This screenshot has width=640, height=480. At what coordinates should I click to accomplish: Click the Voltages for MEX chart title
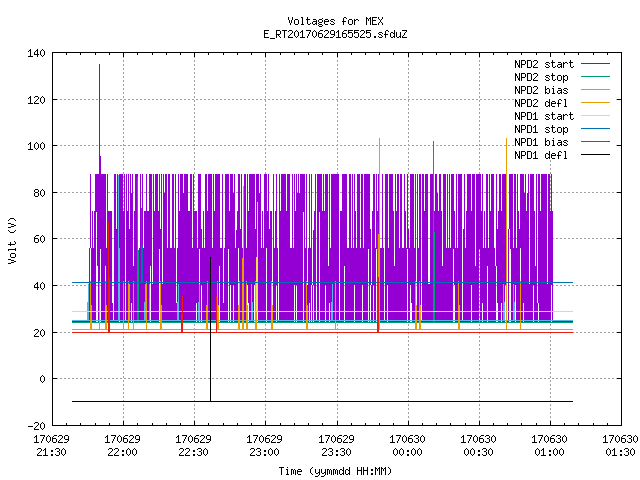[335, 21]
